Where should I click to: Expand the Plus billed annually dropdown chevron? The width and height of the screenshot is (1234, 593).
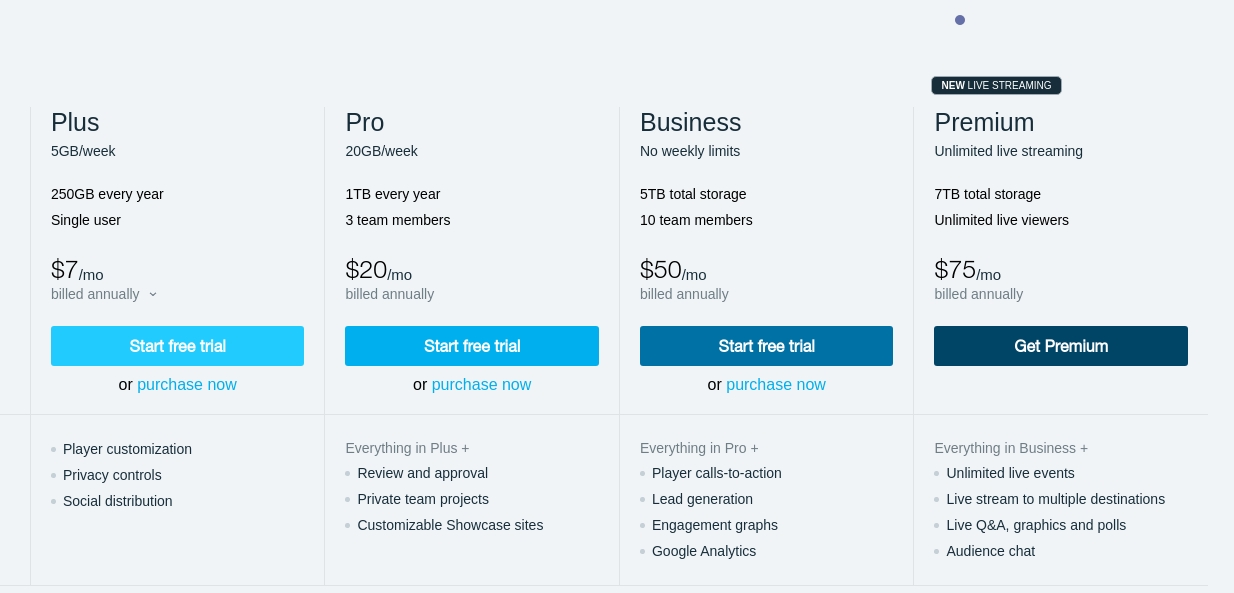tap(153, 294)
